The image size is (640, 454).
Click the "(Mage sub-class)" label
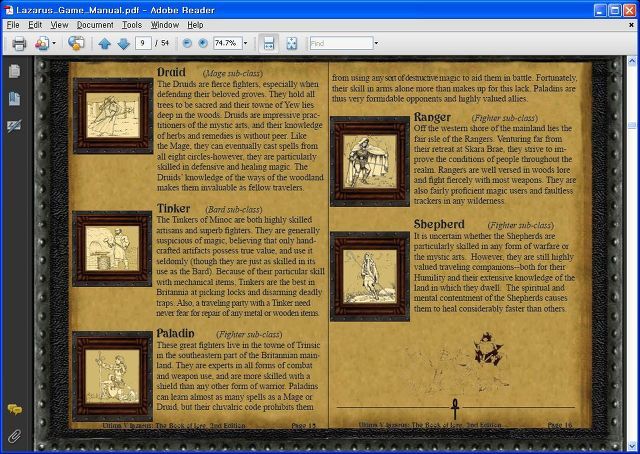point(233,73)
